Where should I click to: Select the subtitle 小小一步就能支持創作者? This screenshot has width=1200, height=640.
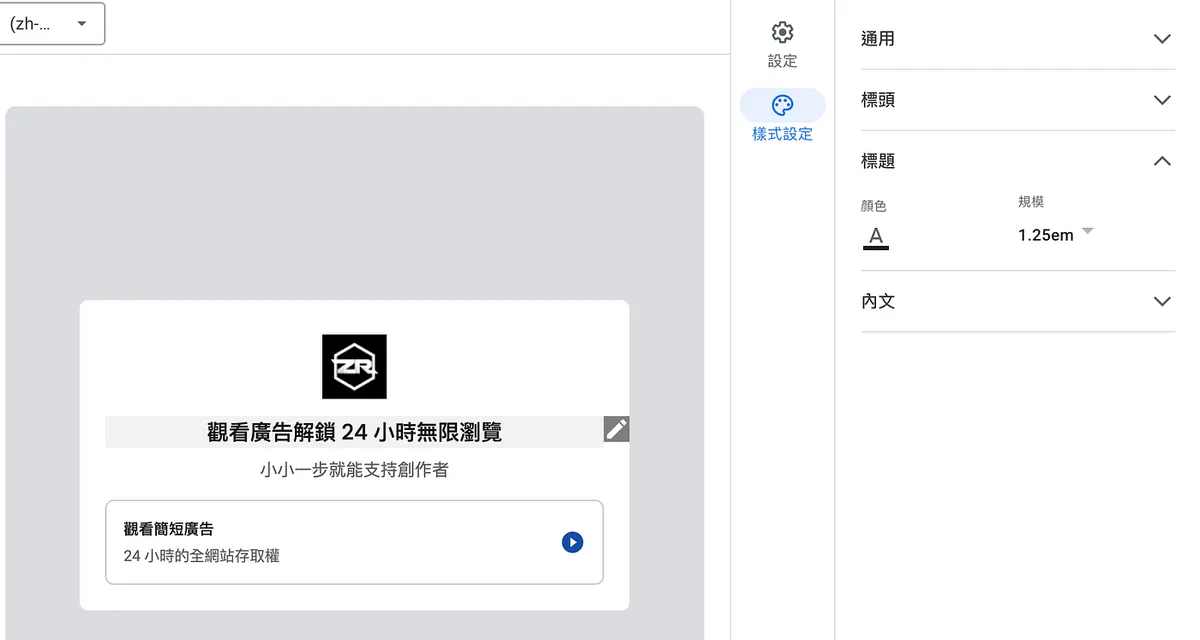tap(354, 469)
